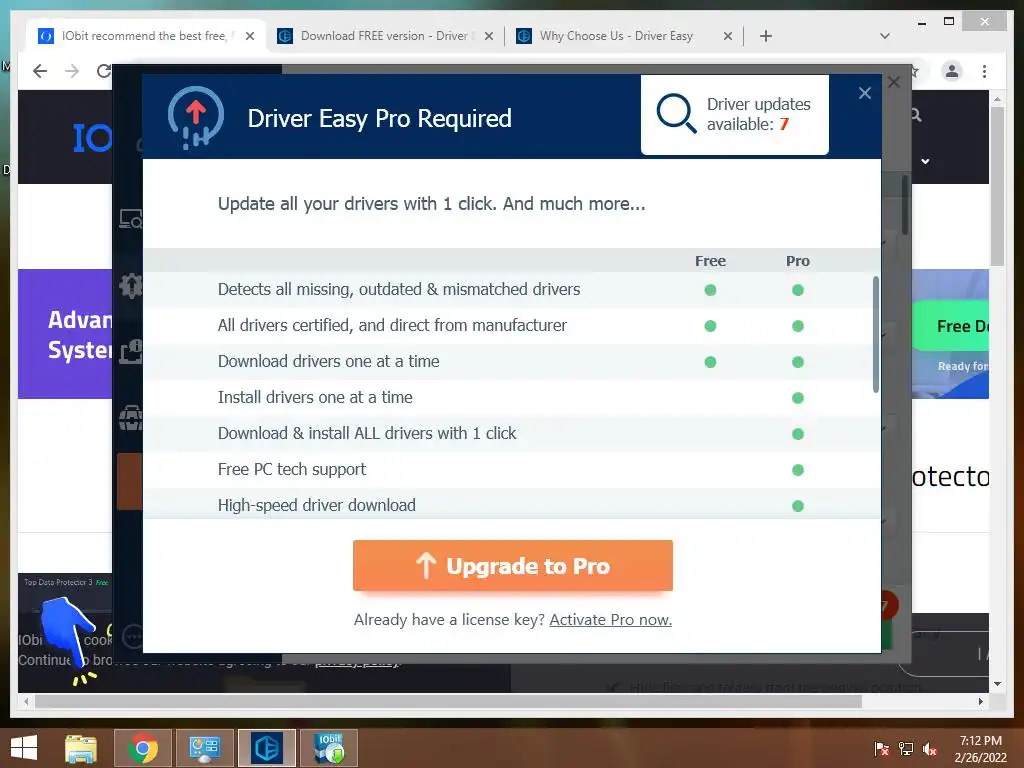
Task: Click the Driver updates available search icon
Action: coord(676,114)
